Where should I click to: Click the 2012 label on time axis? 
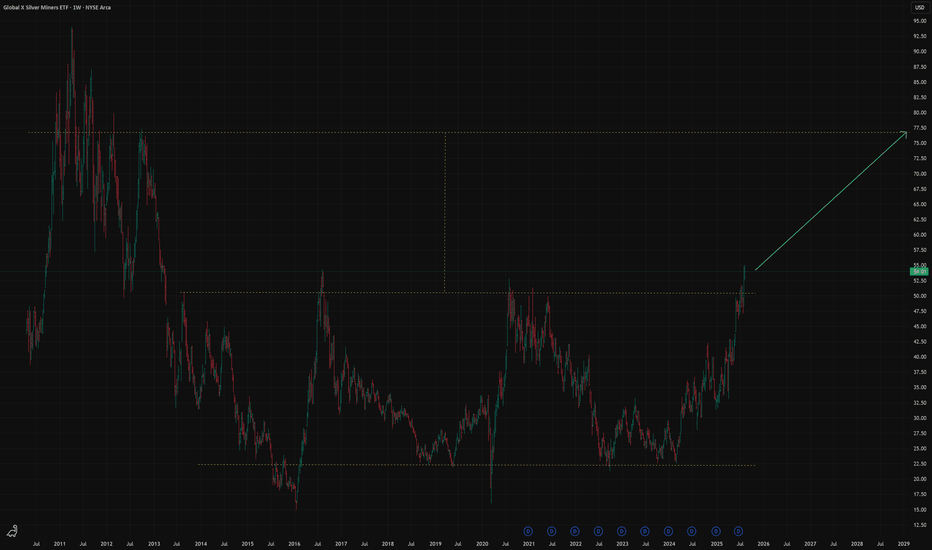pos(106,543)
